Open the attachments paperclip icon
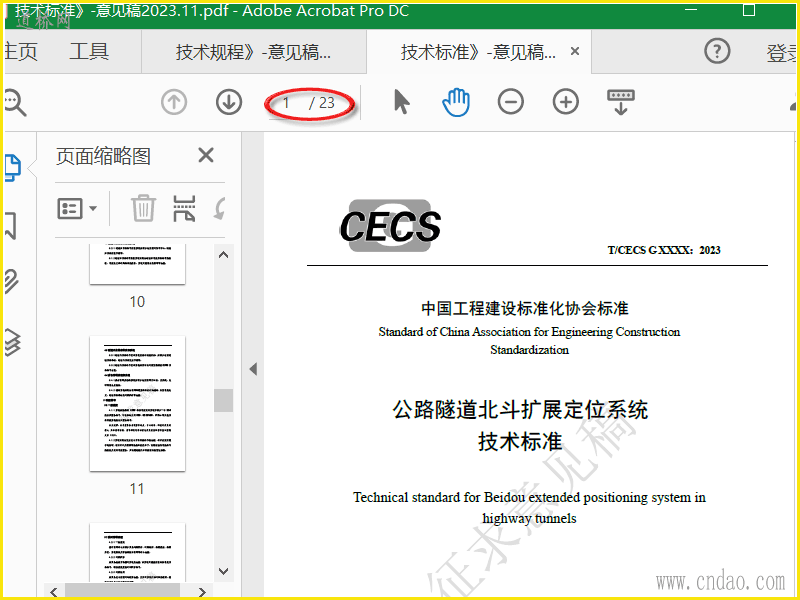 11,281
